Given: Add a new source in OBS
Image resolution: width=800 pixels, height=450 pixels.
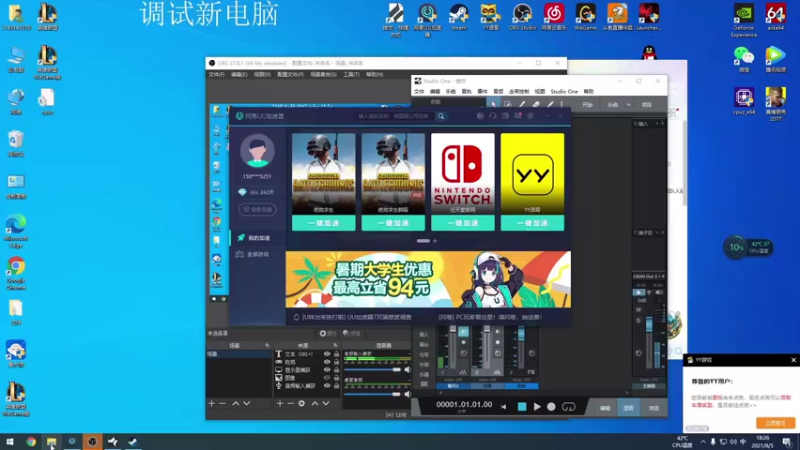Looking at the screenshot, I should [x=280, y=403].
